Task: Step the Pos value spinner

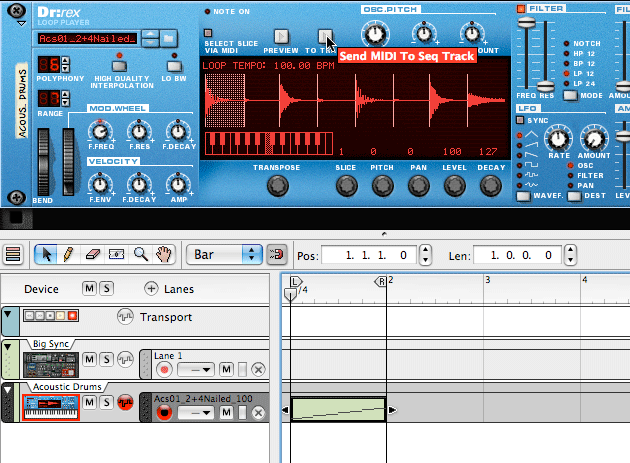Action: click(x=425, y=255)
